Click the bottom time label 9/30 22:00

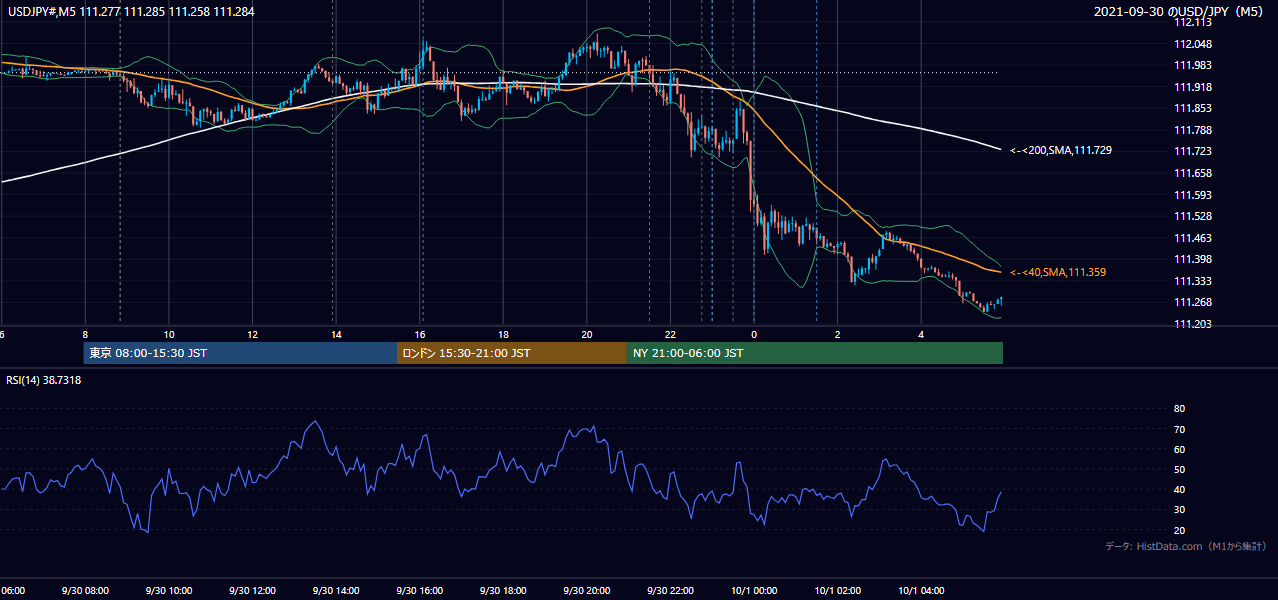(x=670, y=590)
